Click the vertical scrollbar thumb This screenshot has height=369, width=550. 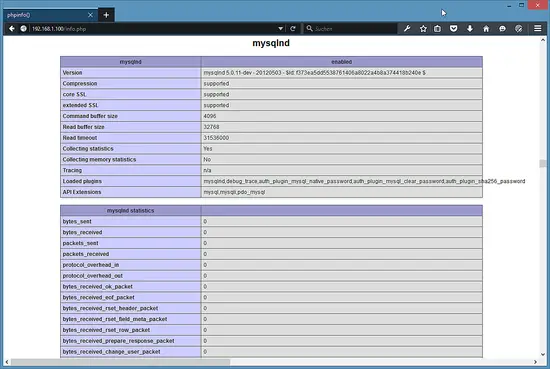543,163
